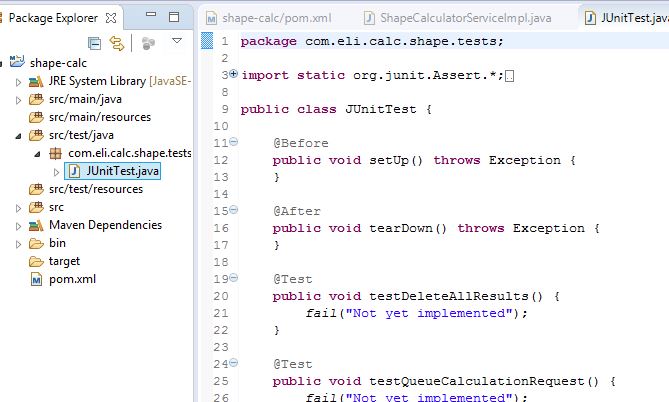
Task: Switch to ShapeCalculatorServiceImpl.java tab
Action: [465, 18]
